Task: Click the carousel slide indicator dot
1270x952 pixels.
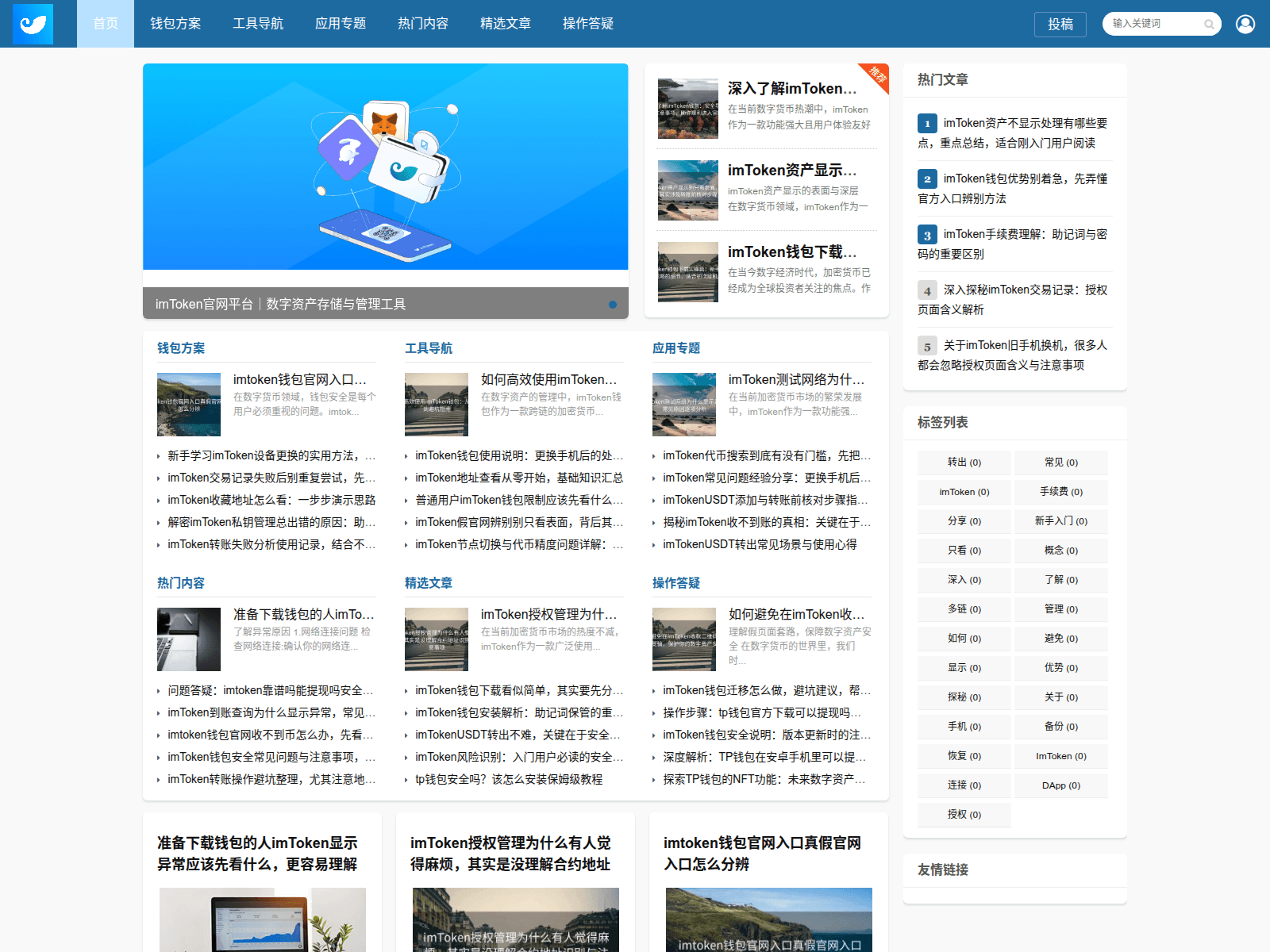Action: tap(612, 305)
